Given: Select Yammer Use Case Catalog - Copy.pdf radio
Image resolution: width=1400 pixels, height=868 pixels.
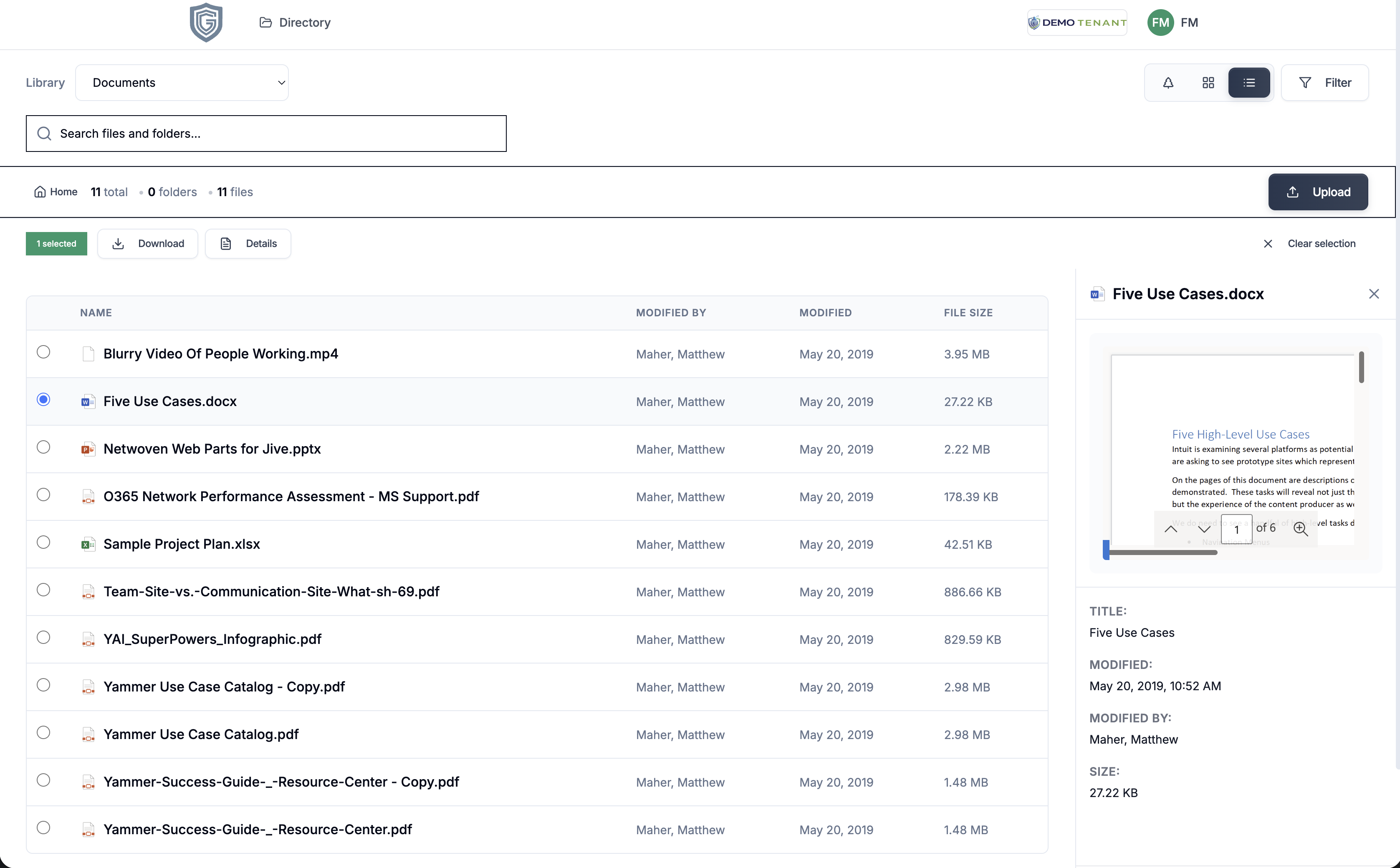Looking at the screenshot, I should point(43,686).
